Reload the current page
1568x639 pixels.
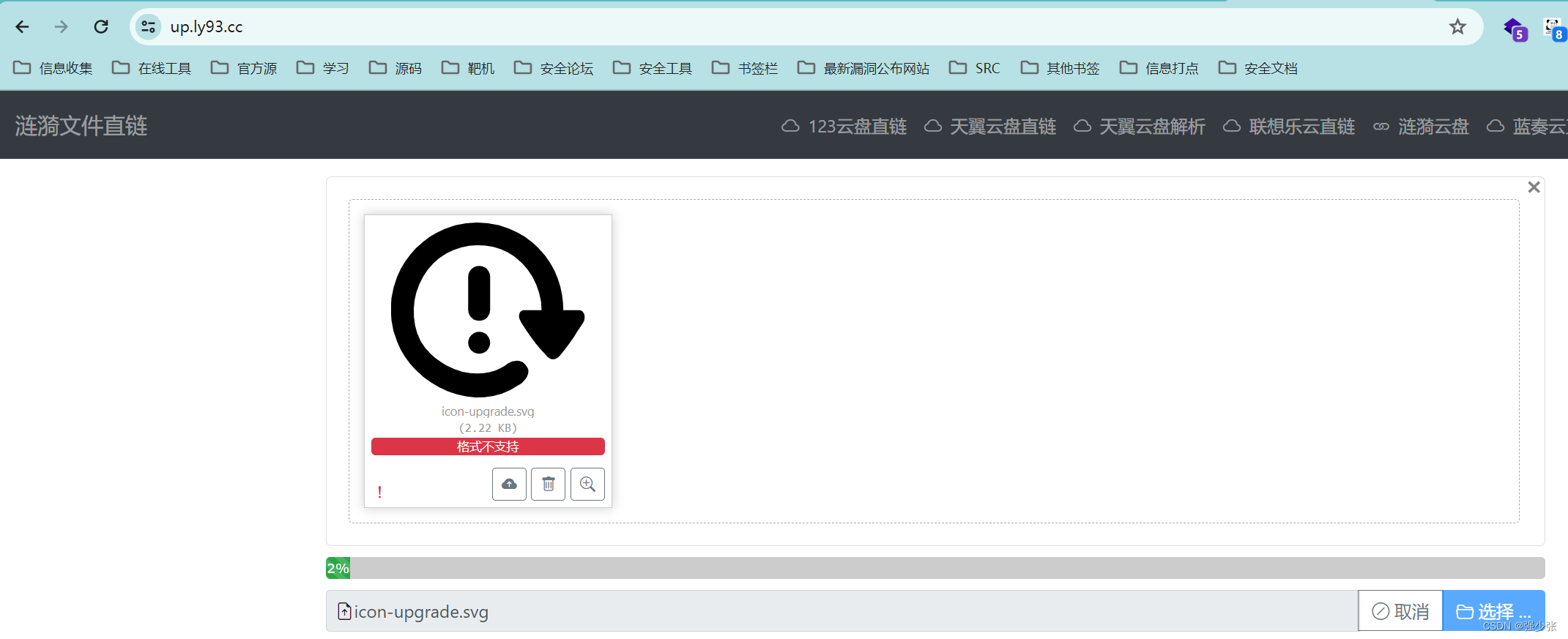[x=101, y=27]
